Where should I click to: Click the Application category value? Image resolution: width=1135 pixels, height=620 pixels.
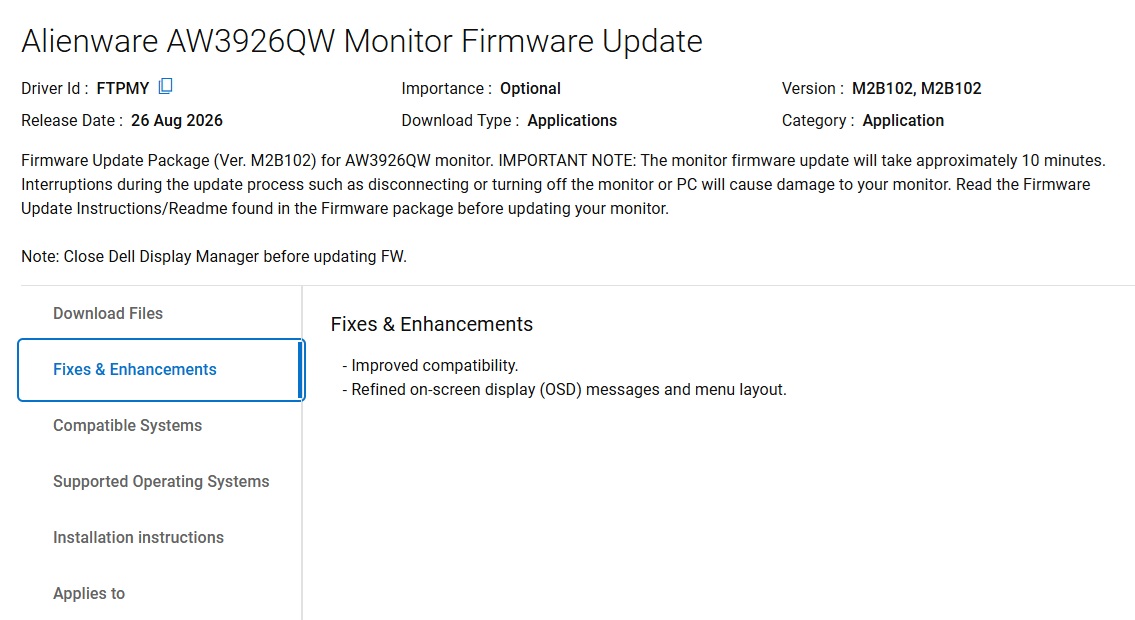[903, 121]
